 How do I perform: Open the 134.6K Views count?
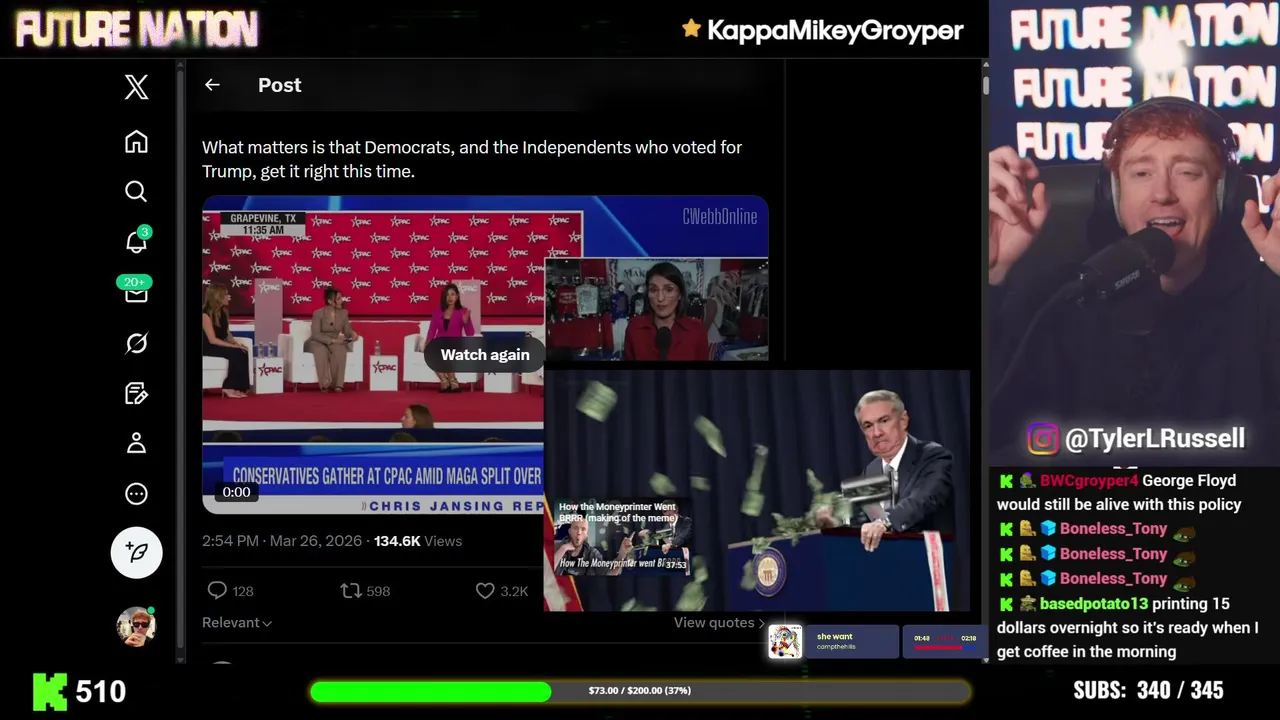(418, 541)
